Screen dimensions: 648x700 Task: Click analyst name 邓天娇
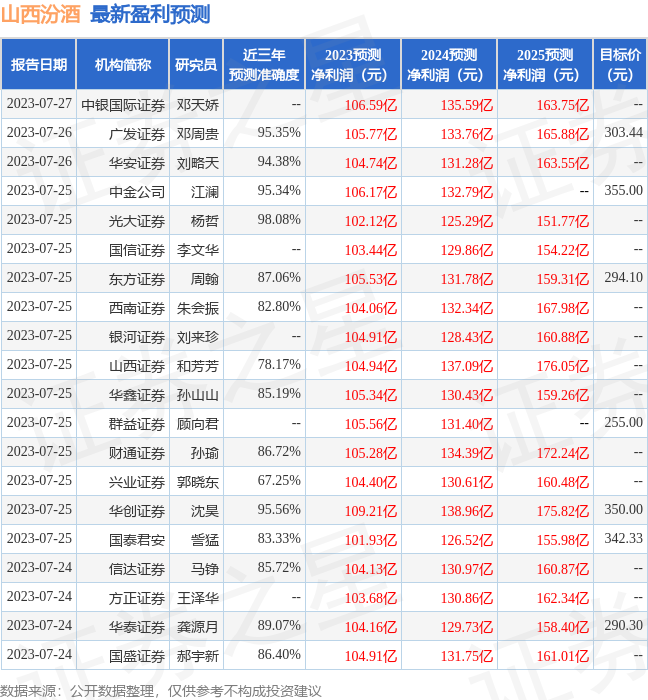click(x=198, y=105)
